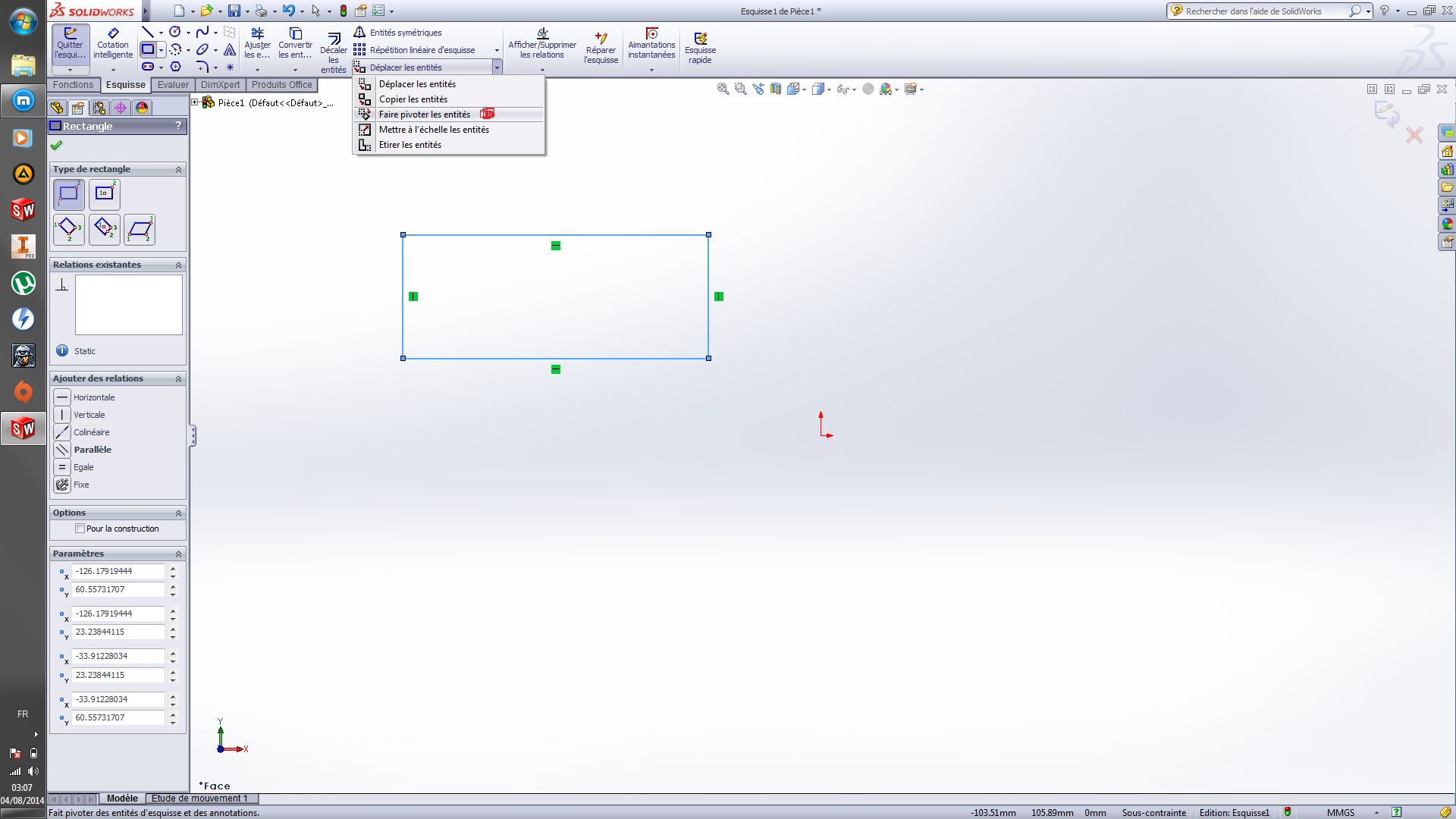Confirm the rectangle with the green checkmark
Viewport: 1456px width, 819px height.
55,145
